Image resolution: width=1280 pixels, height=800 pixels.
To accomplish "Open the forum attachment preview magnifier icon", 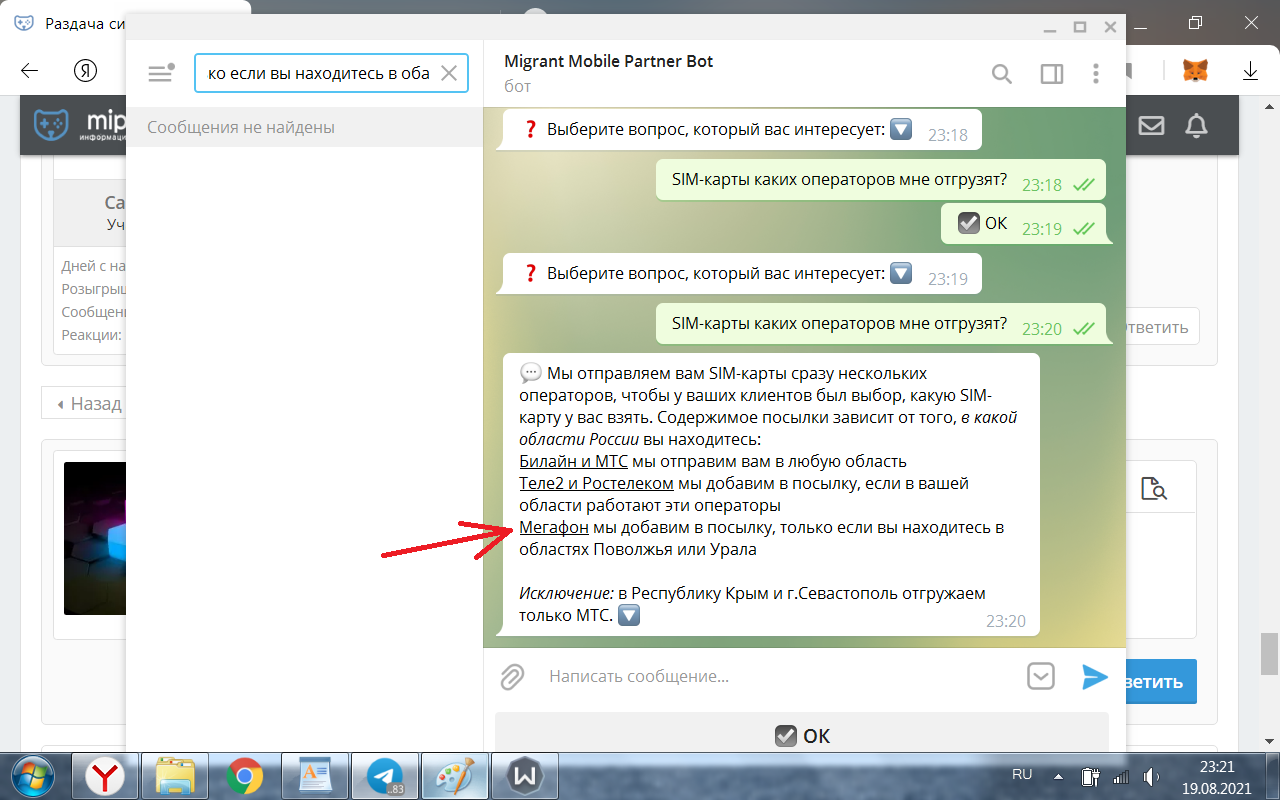I will [1154, 489].
